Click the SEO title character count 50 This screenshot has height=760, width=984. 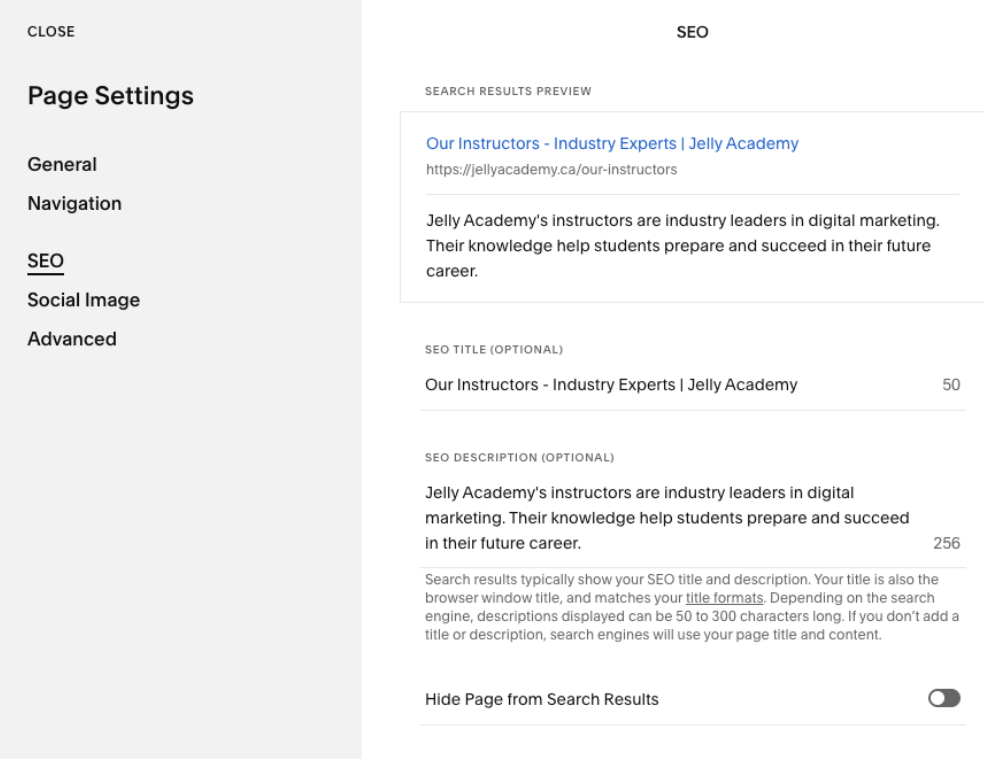pos(951,385)
